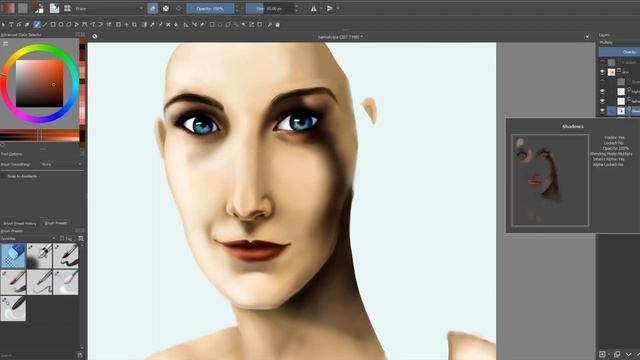Select the Dynamic Brush tool
The image size is (640, 360).
[101, 24]
